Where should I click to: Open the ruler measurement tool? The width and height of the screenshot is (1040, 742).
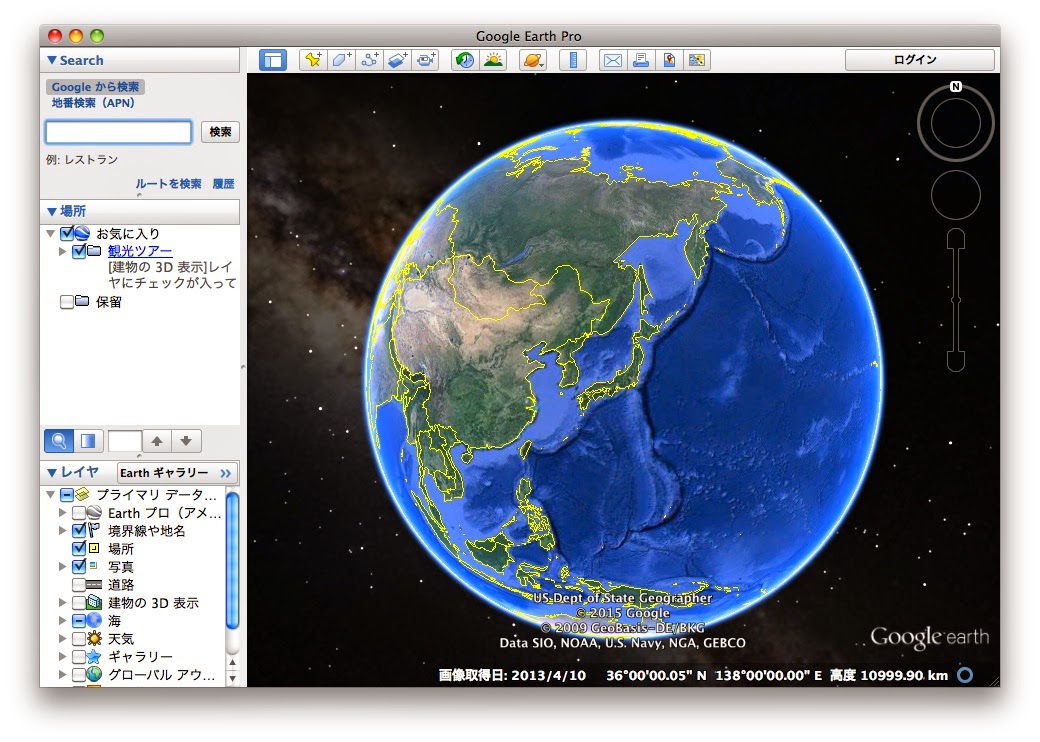click(573, 60)
